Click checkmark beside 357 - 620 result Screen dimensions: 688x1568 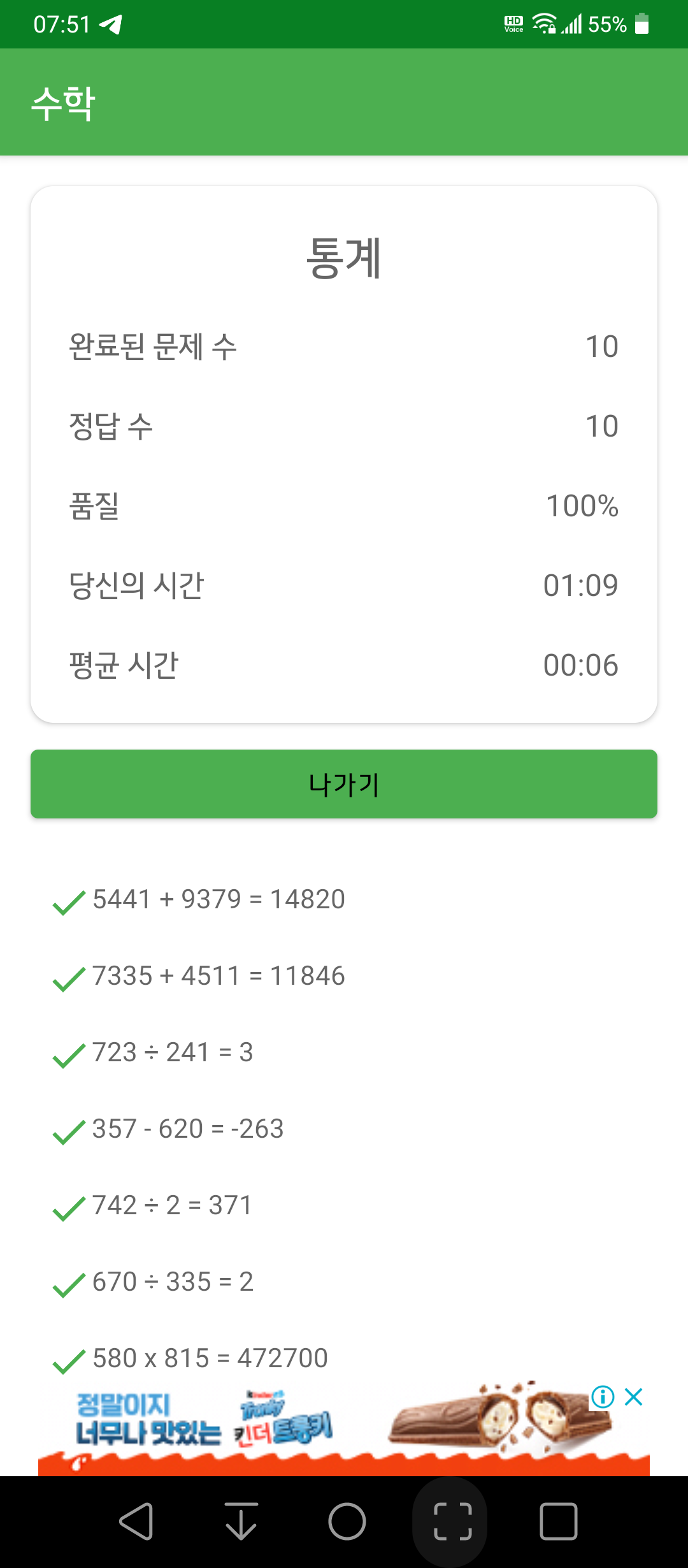tap(69, 1131)
